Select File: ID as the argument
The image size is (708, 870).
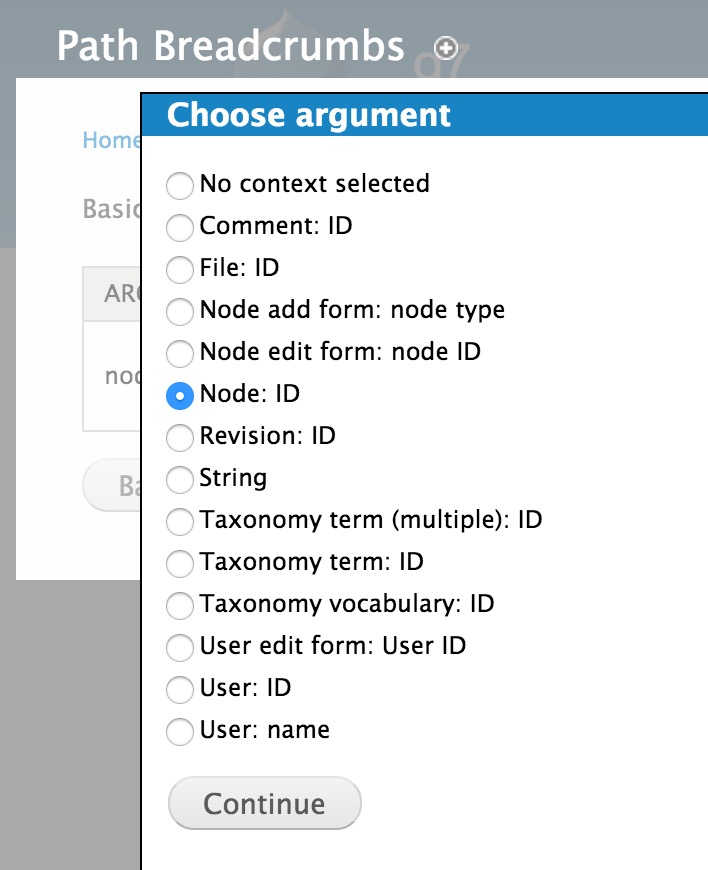[x=180, y=270]
